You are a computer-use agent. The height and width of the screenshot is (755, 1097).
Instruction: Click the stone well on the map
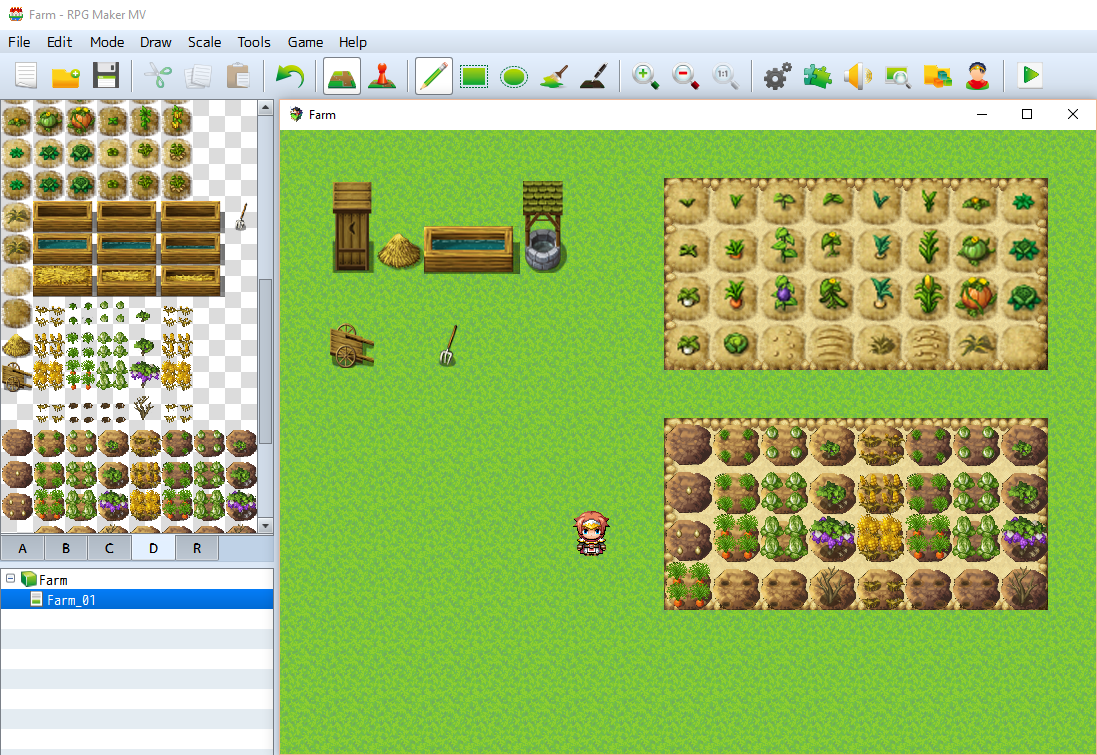coord(543,227)
